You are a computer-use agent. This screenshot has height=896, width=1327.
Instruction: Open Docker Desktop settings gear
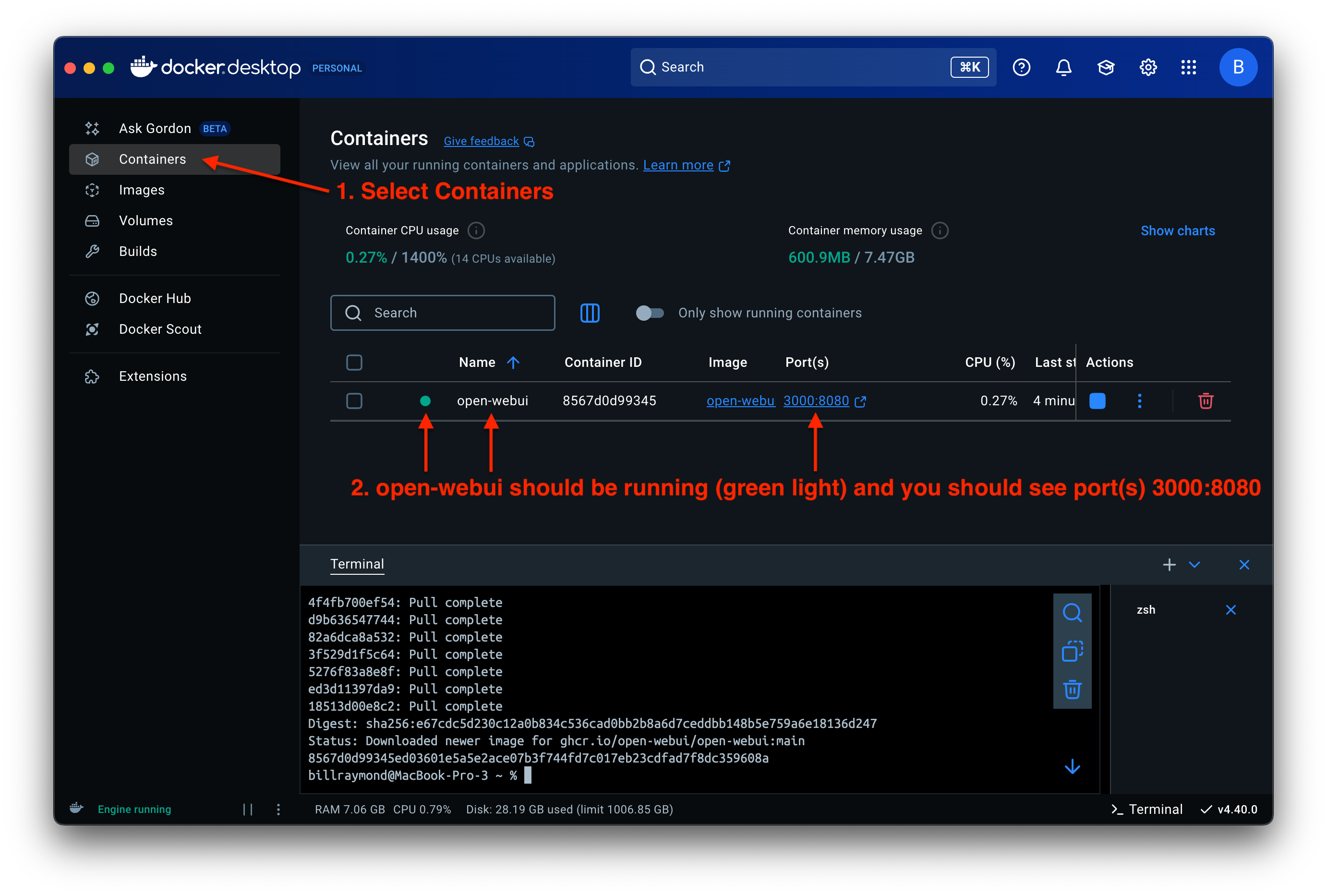[x=1148, y=67]
